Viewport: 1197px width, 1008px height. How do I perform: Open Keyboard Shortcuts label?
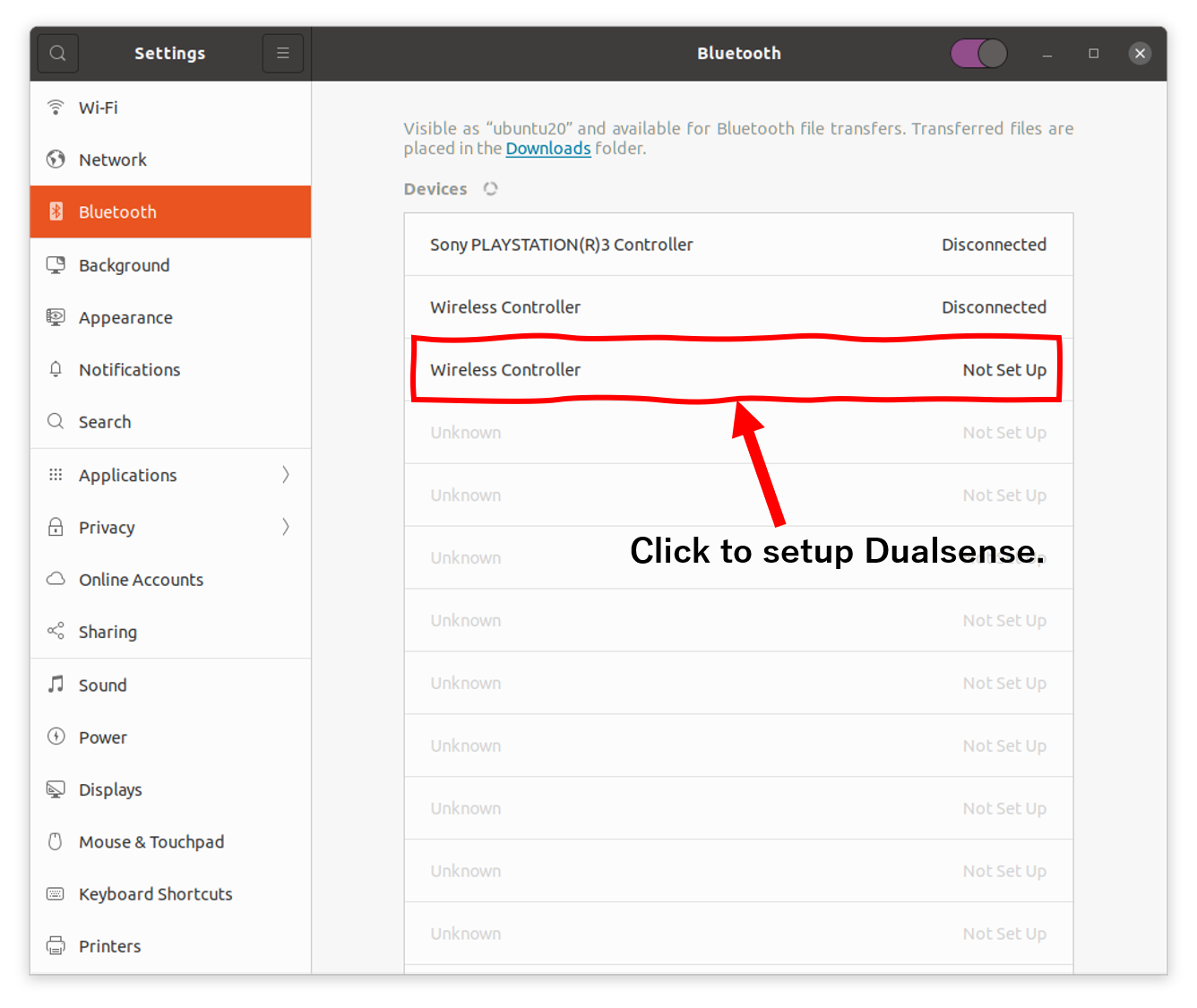tap(156, 894)
